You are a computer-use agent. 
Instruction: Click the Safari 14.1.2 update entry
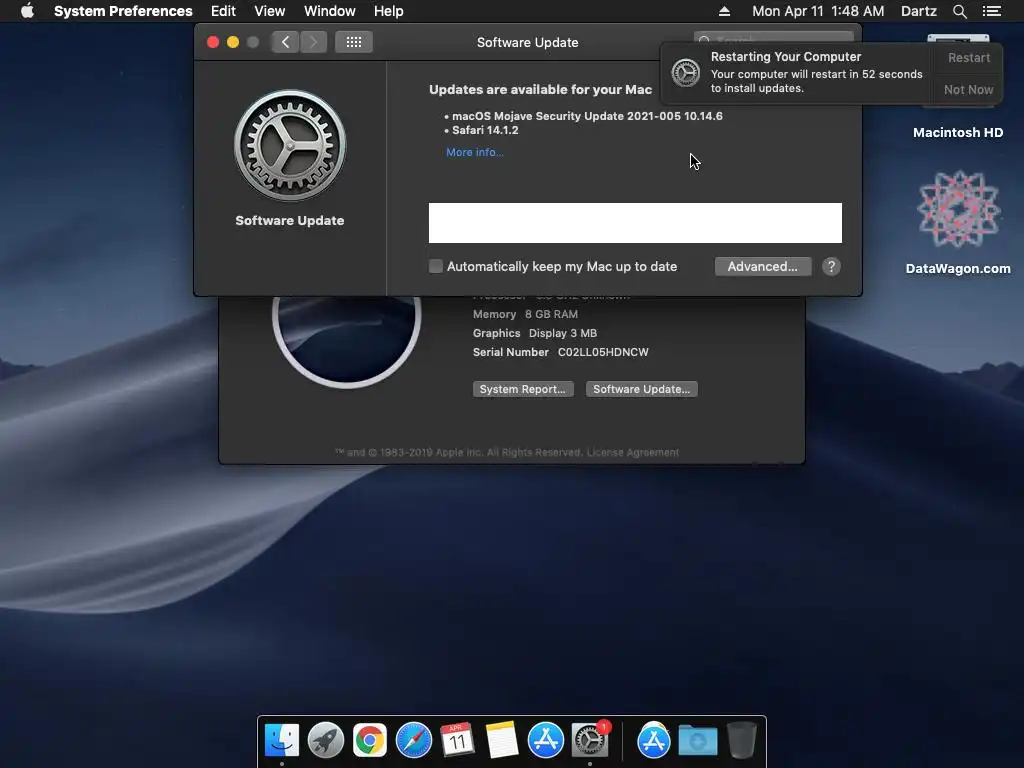pos(485,130)
